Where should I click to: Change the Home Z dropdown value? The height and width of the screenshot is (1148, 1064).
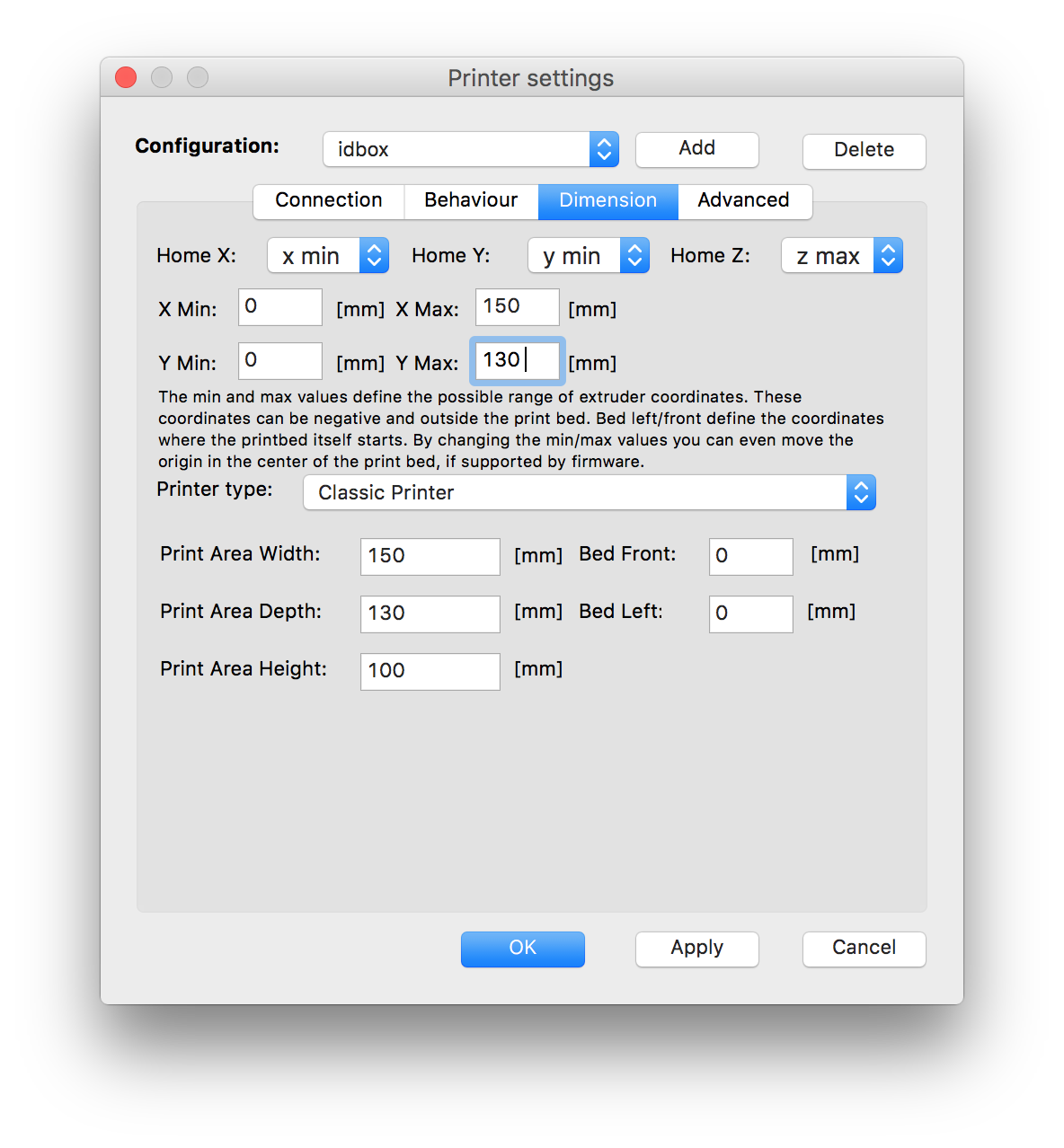coord(841,256)
